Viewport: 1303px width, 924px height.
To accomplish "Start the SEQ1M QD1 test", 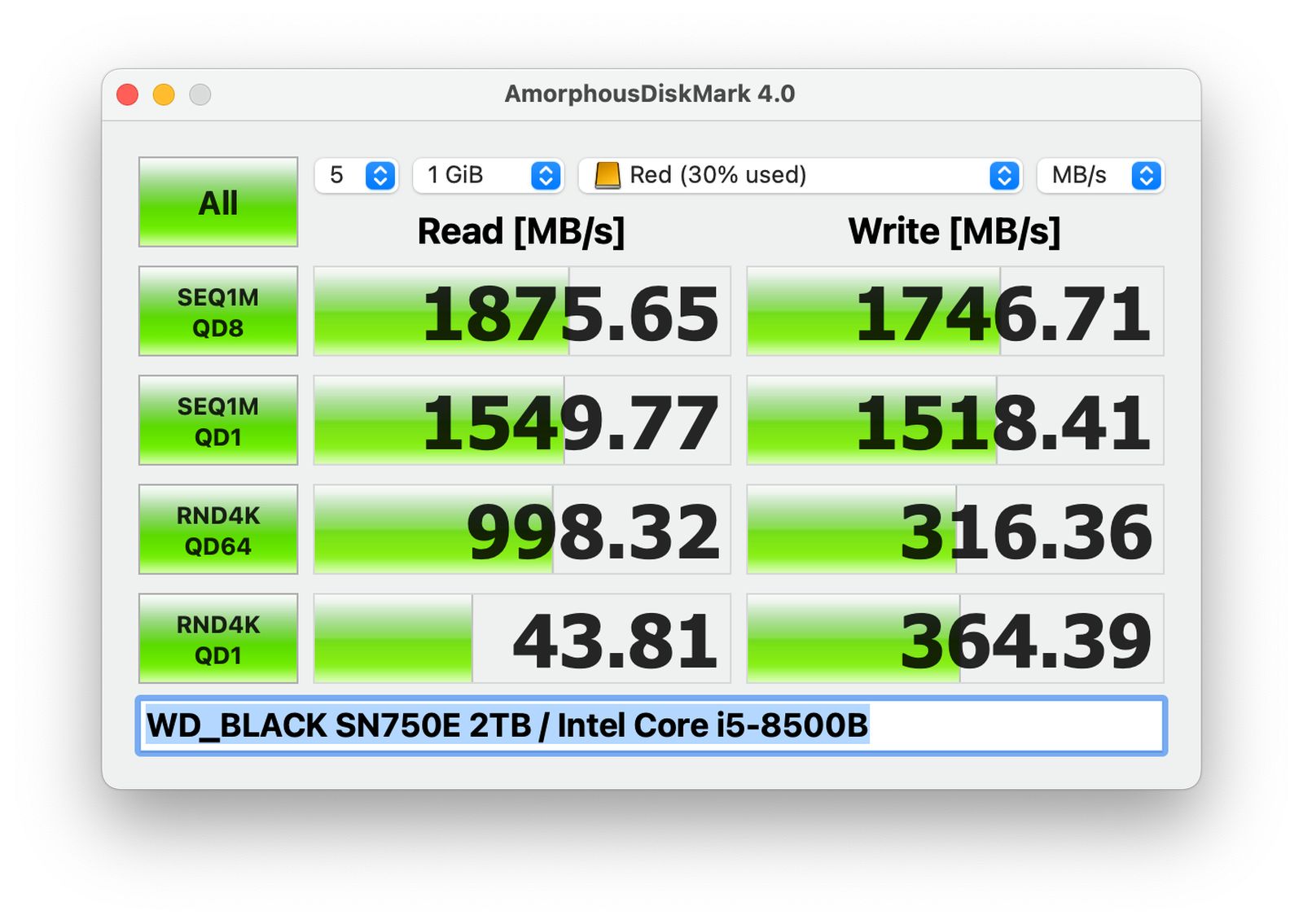I will pyautogui.click(x=218, y=420).
